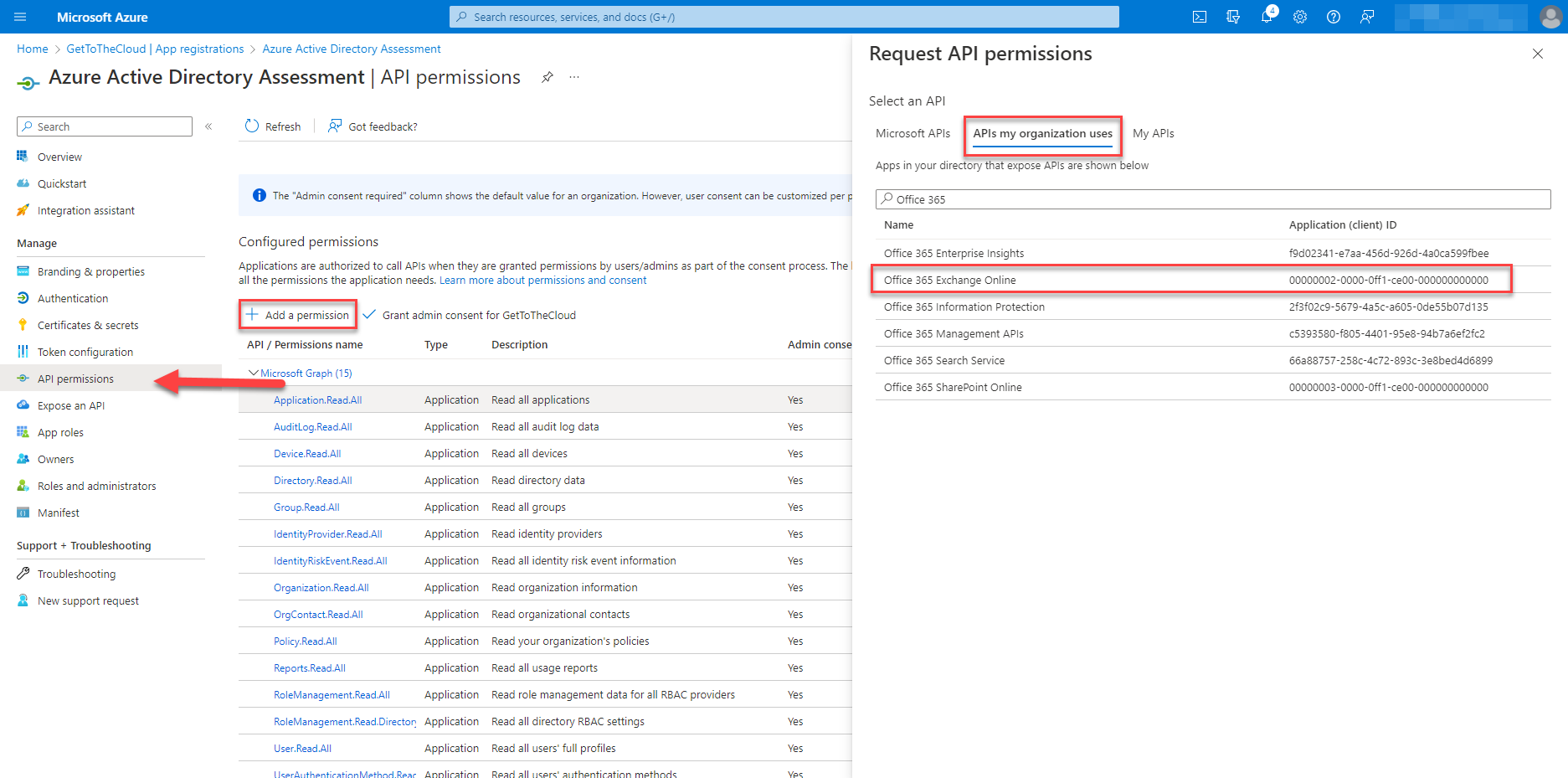1568x778 pixels.
Task: Open the ellipsis menu beside the pin
Action: pos(573,77)
